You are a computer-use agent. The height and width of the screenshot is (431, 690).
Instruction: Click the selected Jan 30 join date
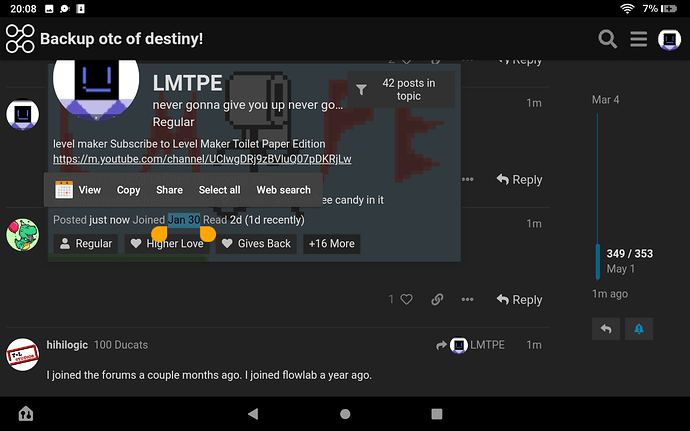(184, 219)
